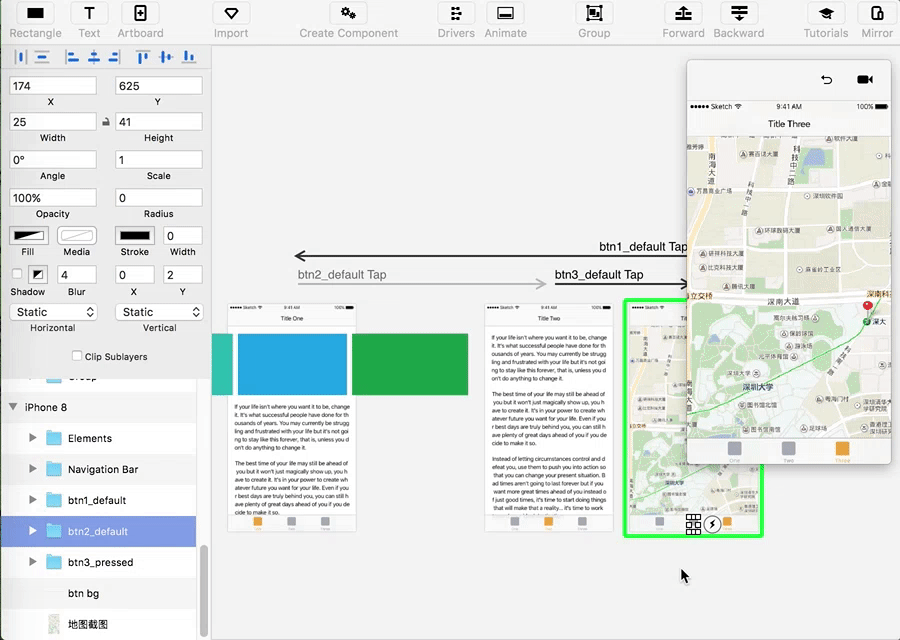The height and width of the screenshot is (640, 900).
Task: Click the Y position field
Action: click(x=159, y=86)
